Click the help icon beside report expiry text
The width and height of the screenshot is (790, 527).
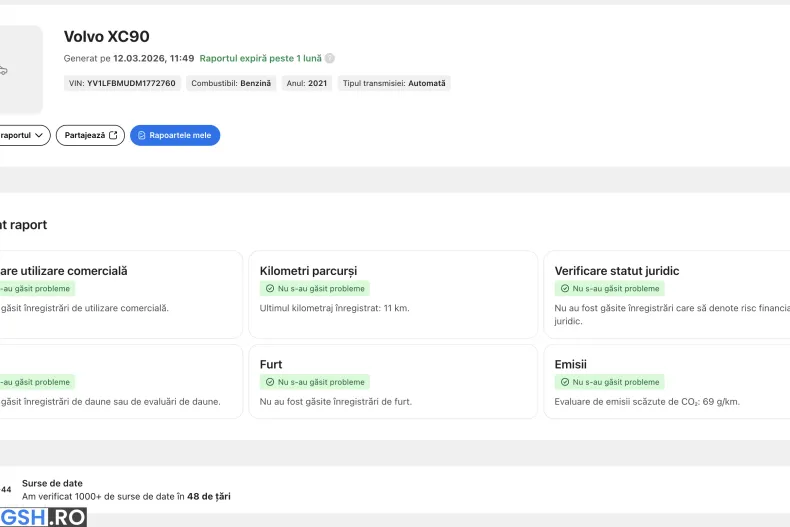330,59
